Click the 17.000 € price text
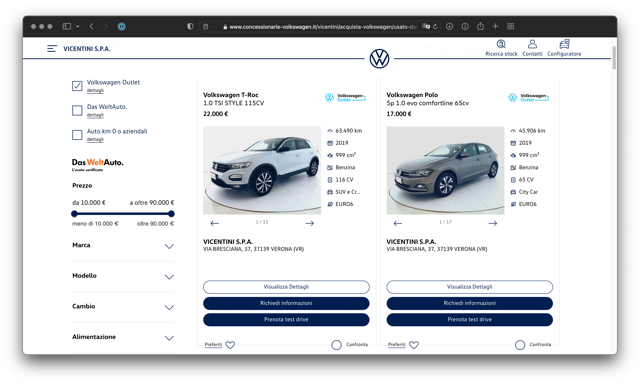This screenshot has height=385, width=640. (x=399, y=114)
